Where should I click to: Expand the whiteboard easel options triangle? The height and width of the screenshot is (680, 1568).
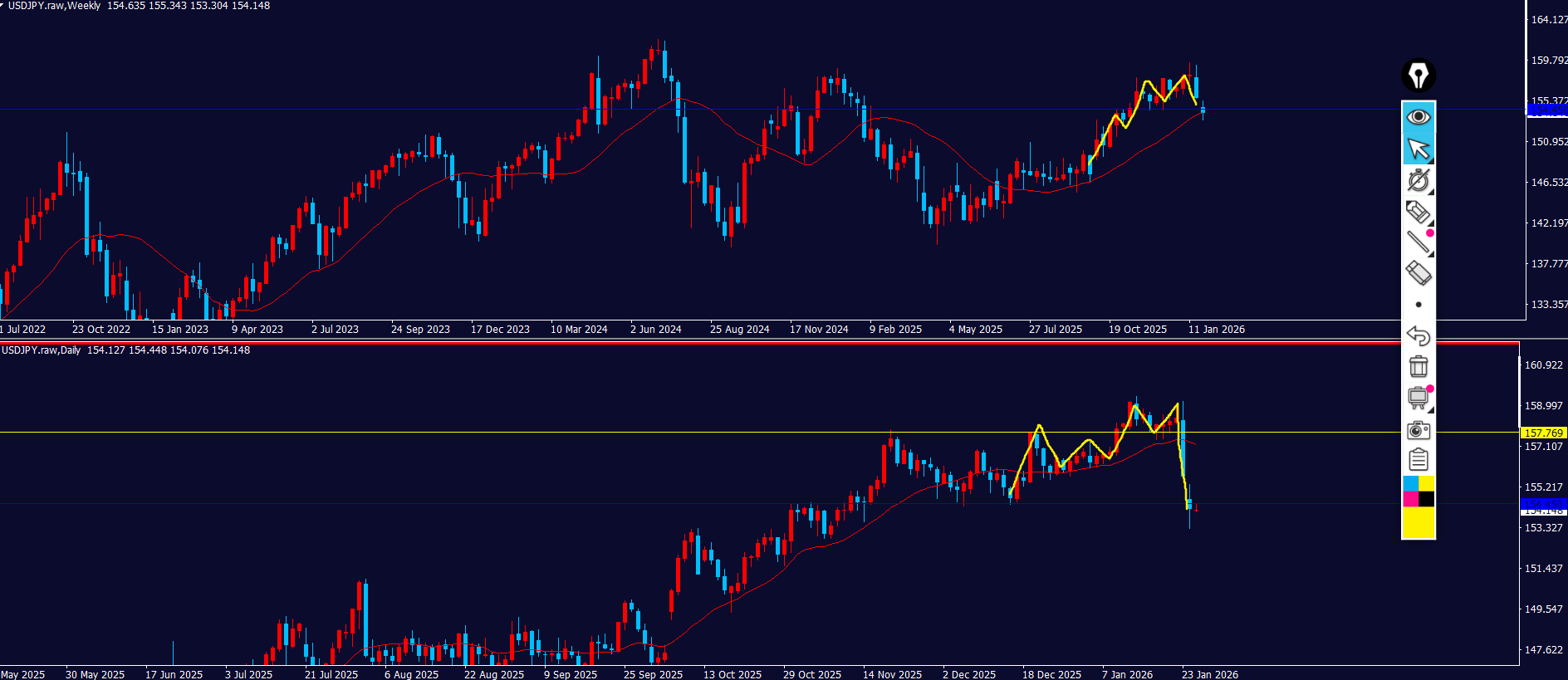click(x=1430, y=409)
